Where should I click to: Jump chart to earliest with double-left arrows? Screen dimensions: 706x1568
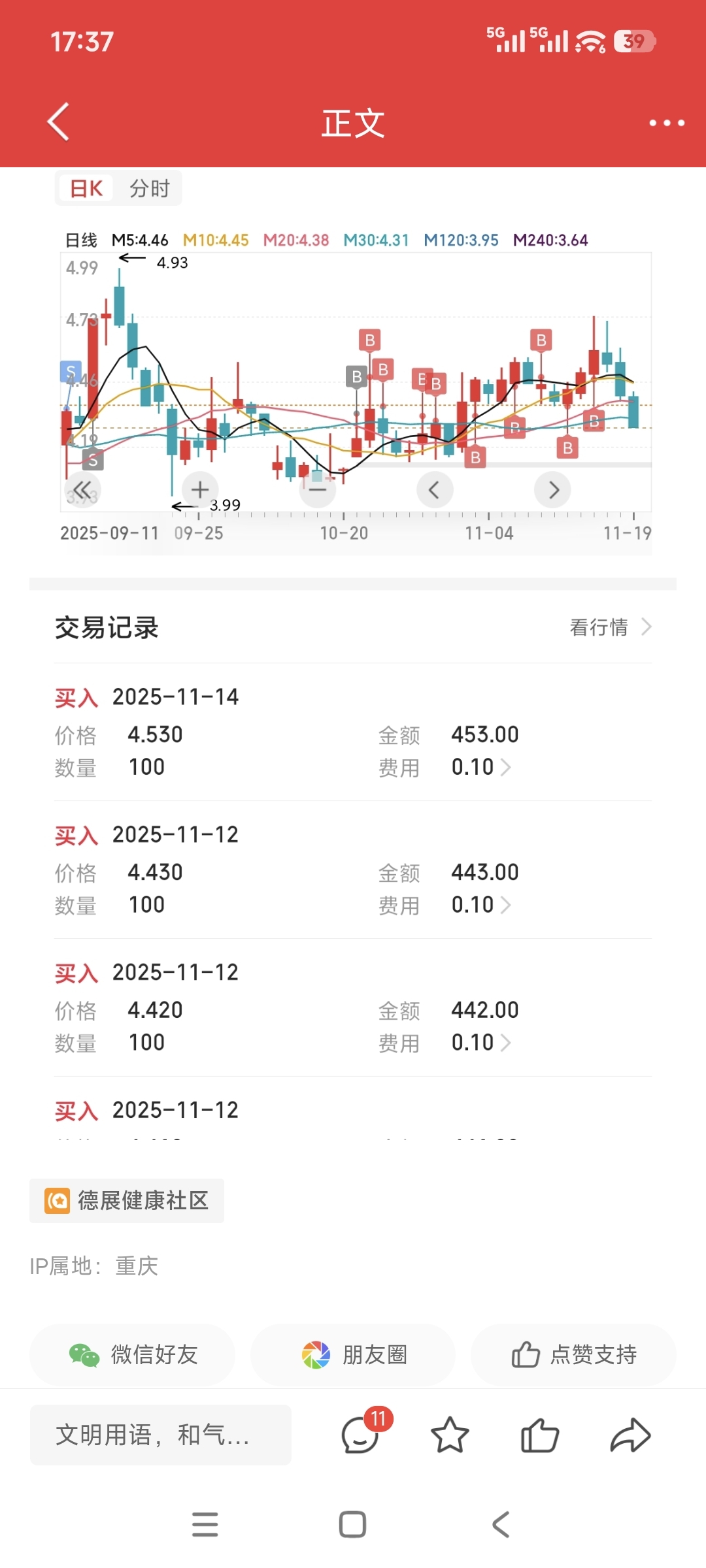pyautogui.click(x=82, y=489)
